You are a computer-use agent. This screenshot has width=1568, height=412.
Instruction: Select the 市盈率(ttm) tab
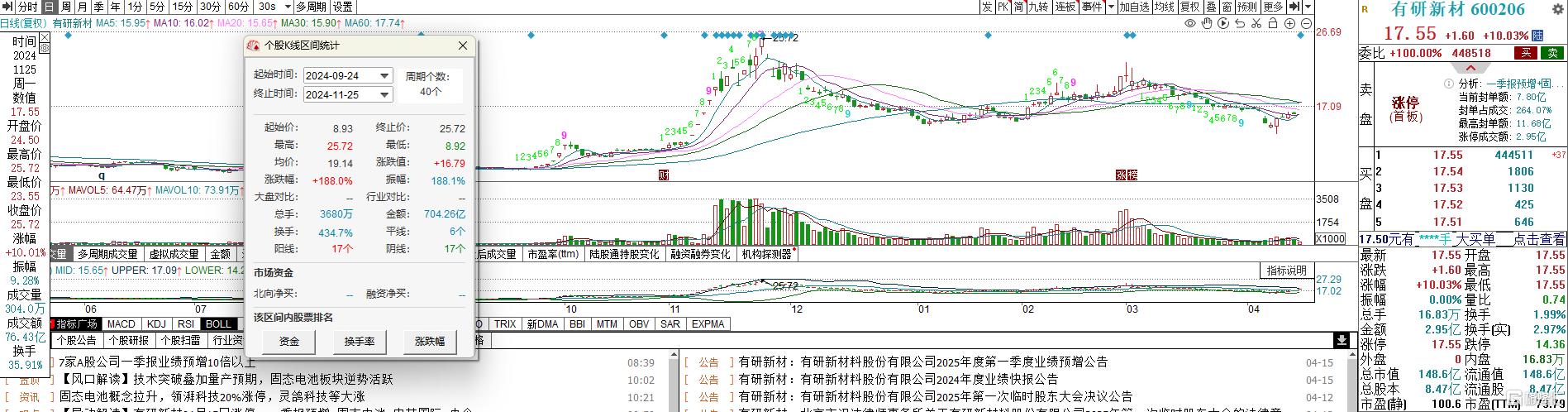pos(553,255)
